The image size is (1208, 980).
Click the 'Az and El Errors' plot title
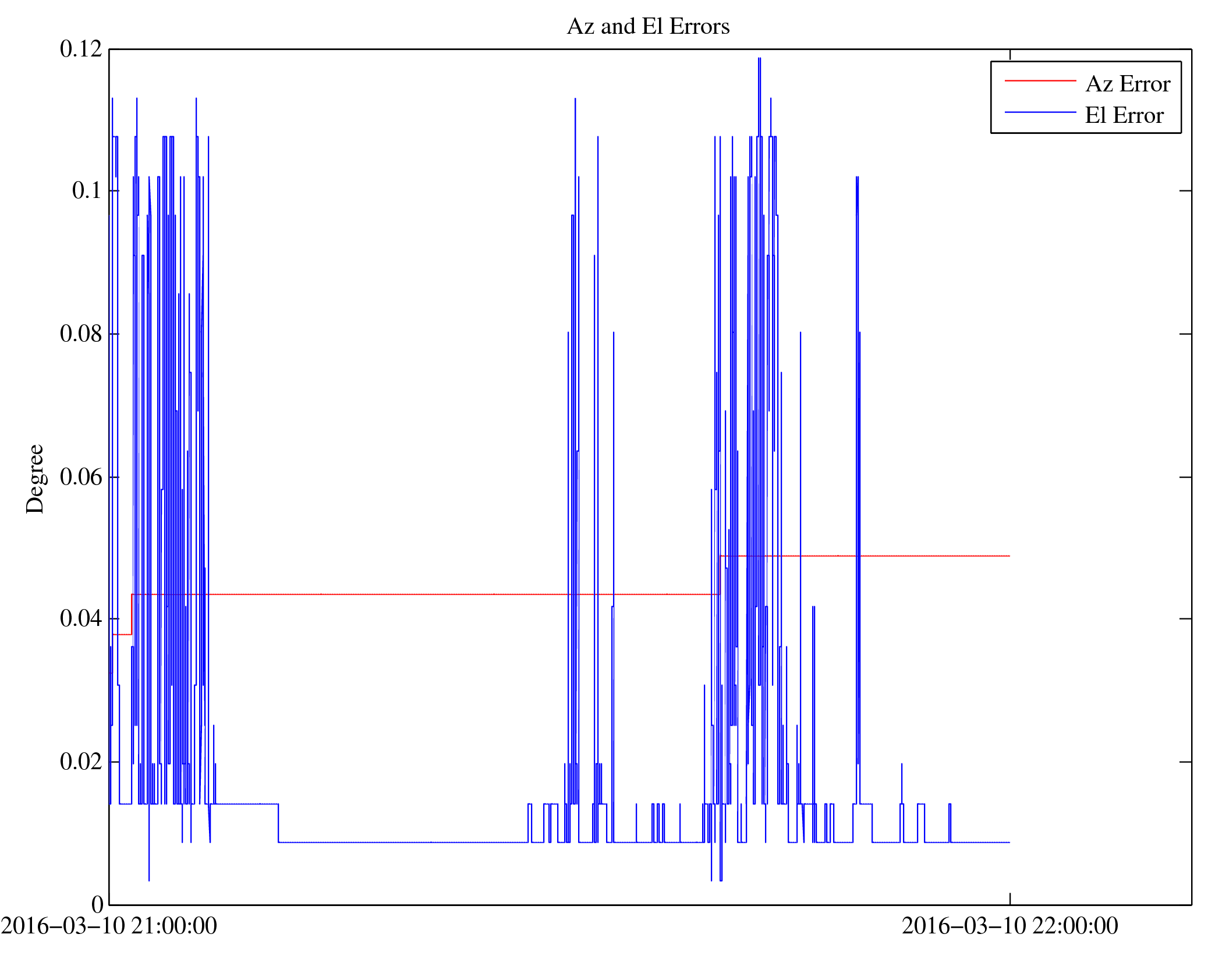pyautogui.click(x=647, y=26)
